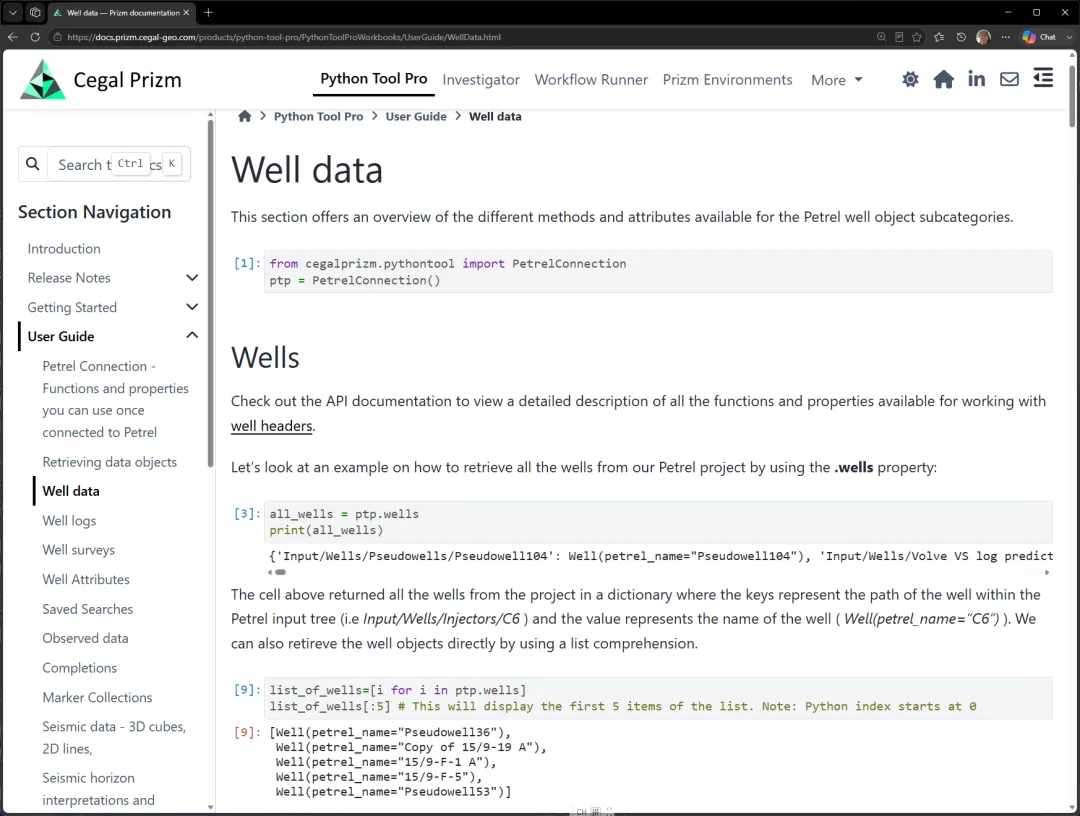Expand the Release Notes section
Image resolution: width=1080 pixels, height=816 pixels.
[192, 278]
